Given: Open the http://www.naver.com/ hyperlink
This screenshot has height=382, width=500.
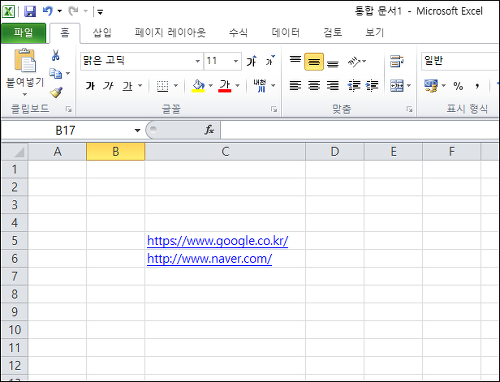Looking at the screenshot, I should pyautogui.click(x=209, y=259).
